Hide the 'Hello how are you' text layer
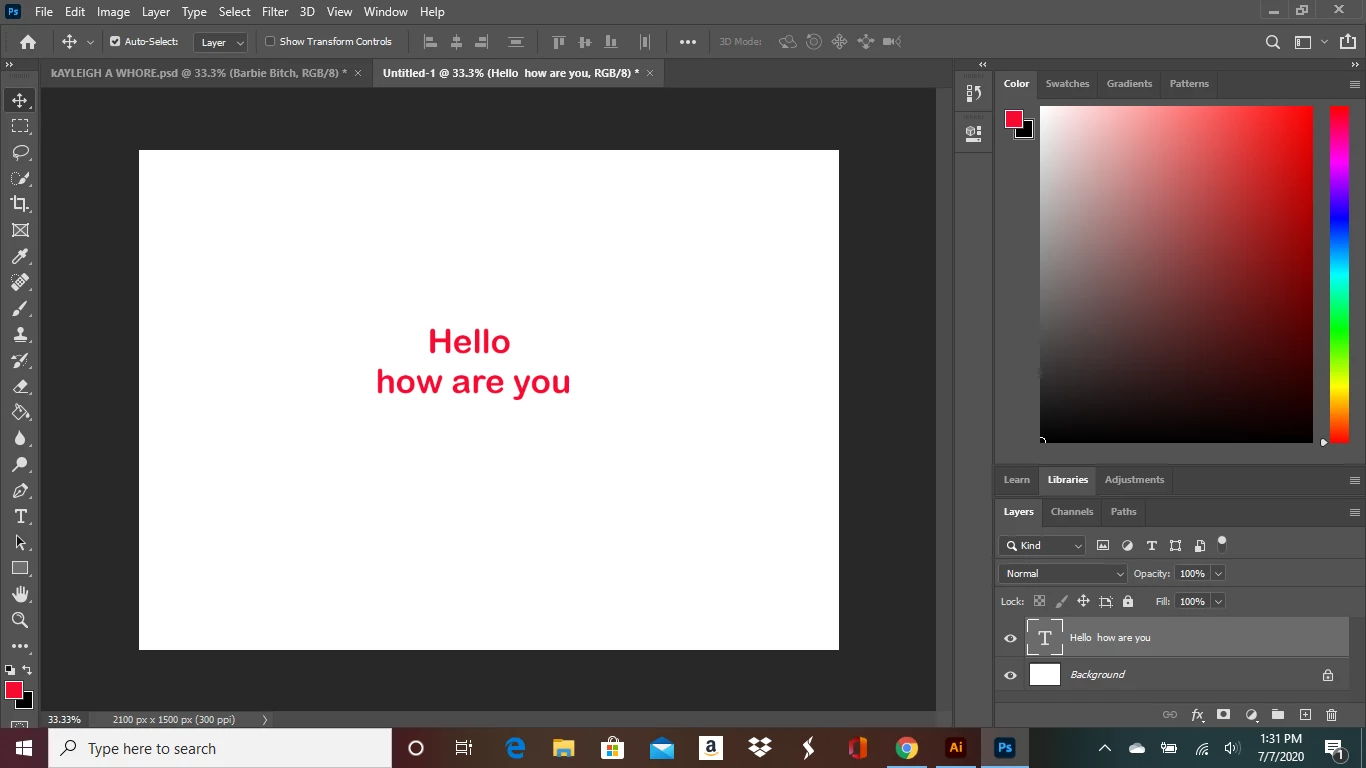 pos(1010,638)
